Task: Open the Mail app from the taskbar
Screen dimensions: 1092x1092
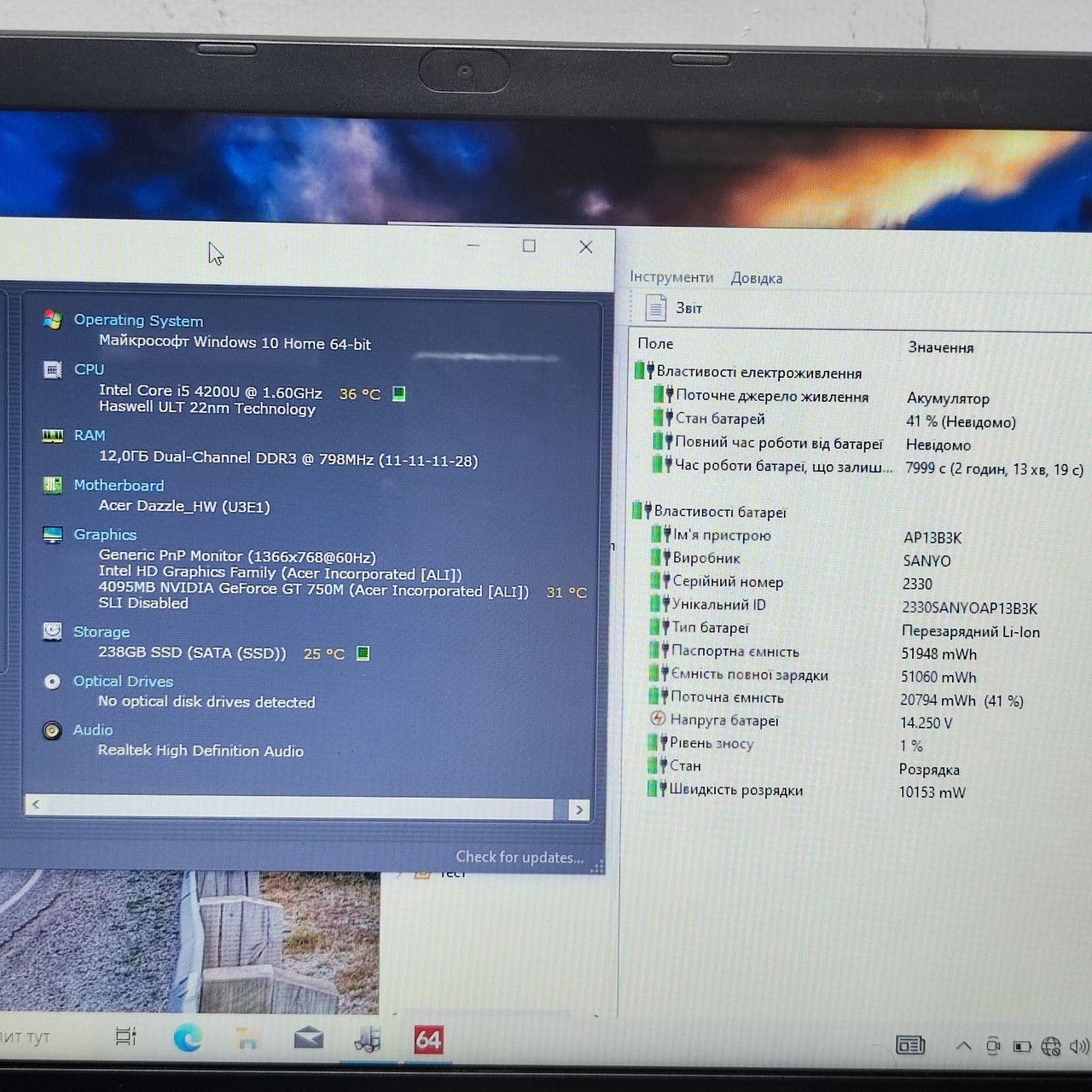Action: (x=308, y=1037)
